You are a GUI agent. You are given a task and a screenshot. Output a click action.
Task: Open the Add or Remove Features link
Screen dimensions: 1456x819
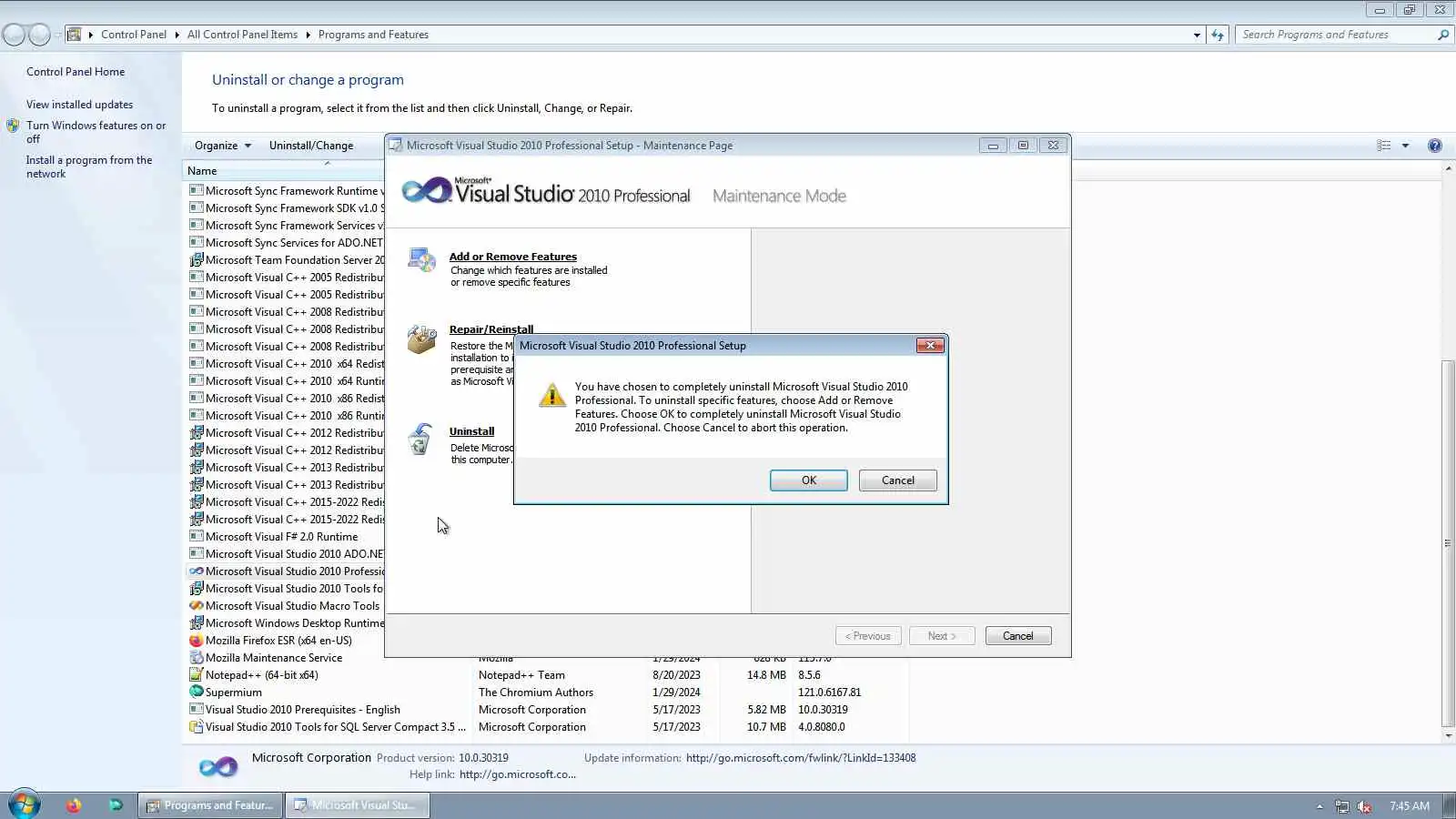coord(513,257)
